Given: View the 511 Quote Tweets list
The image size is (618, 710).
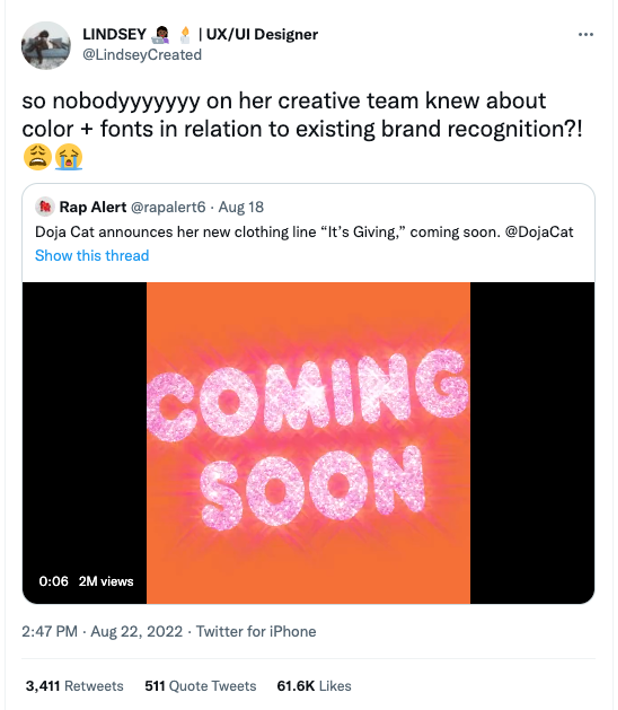Looking at the screenshot, I should [200, 686].
